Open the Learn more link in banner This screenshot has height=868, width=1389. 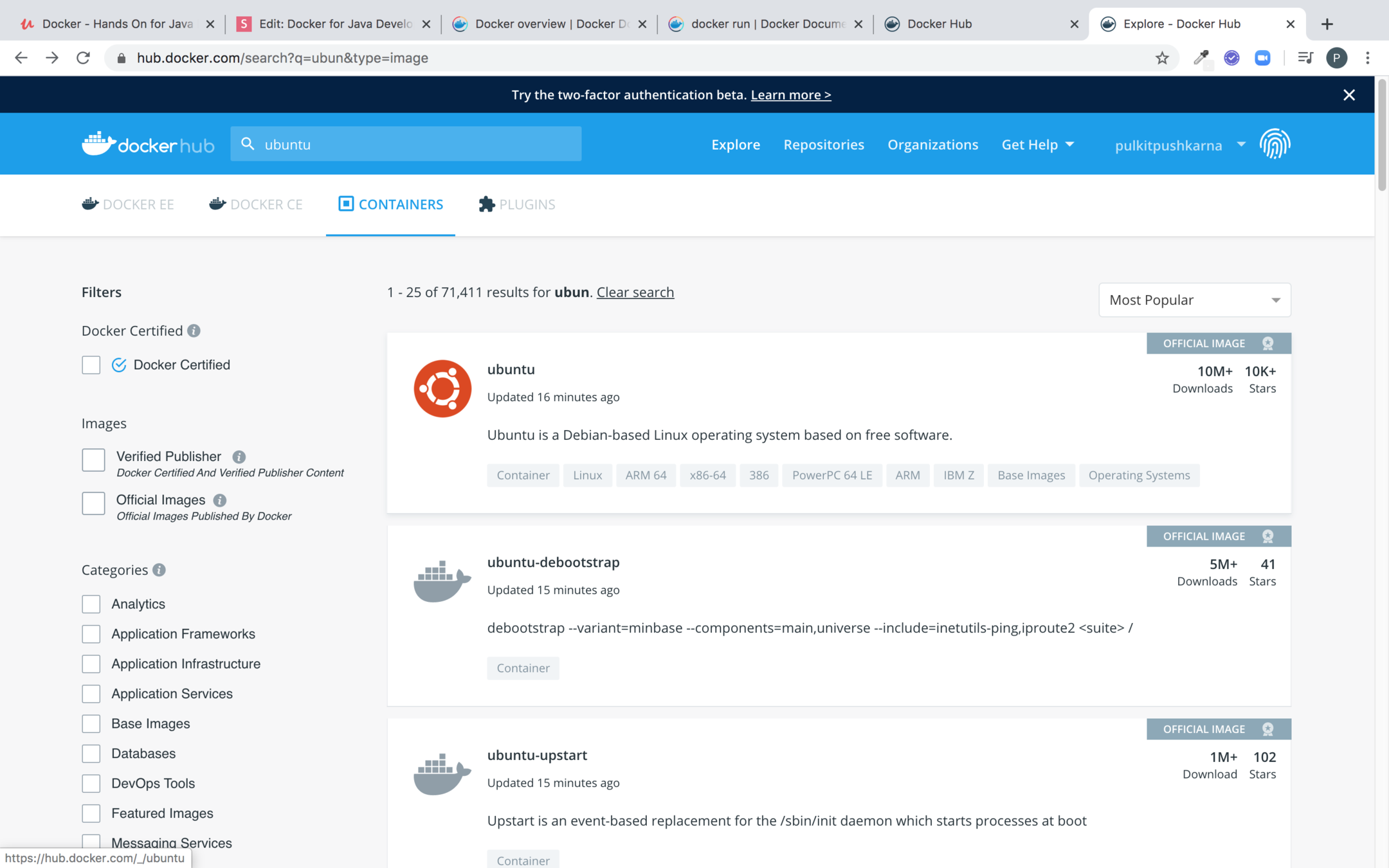click(790, 95)
